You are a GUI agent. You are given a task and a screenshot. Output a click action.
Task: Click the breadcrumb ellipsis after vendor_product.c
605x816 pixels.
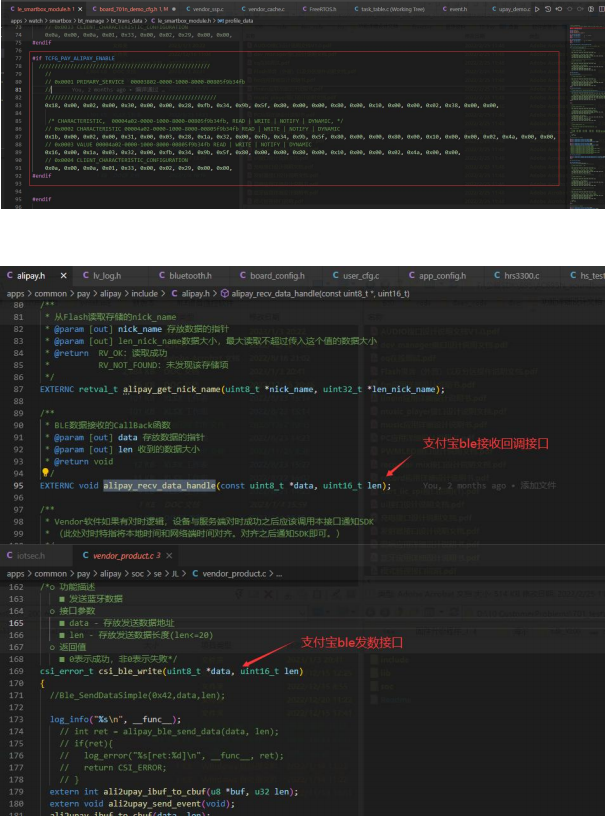coord(279,573)
